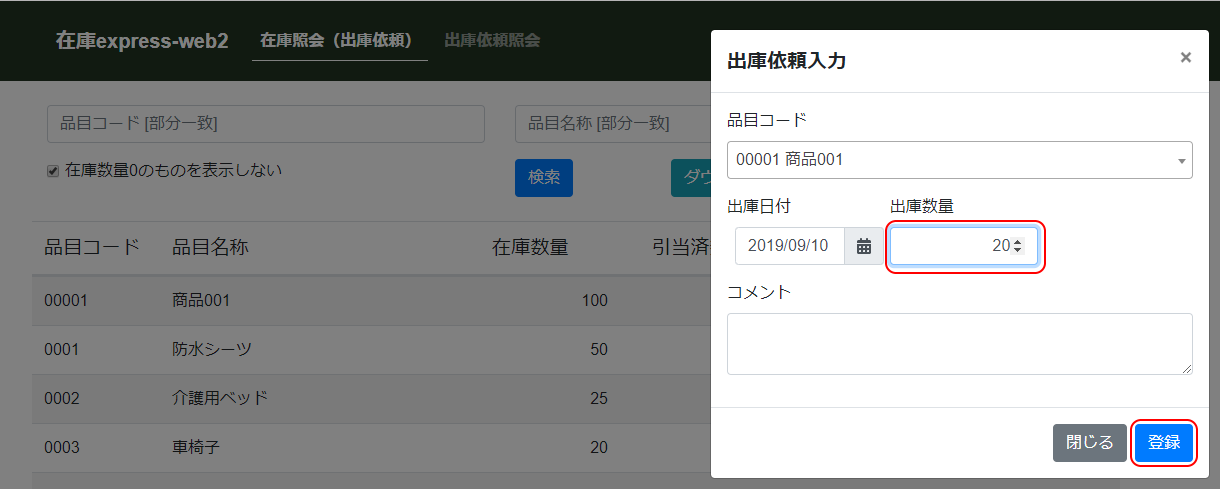Click the 出庫日付 date field

790,246
